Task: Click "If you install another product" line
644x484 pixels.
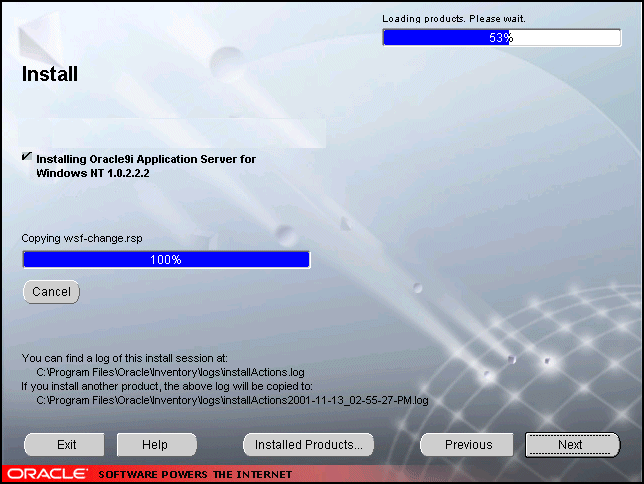Action: pos(167,386)
